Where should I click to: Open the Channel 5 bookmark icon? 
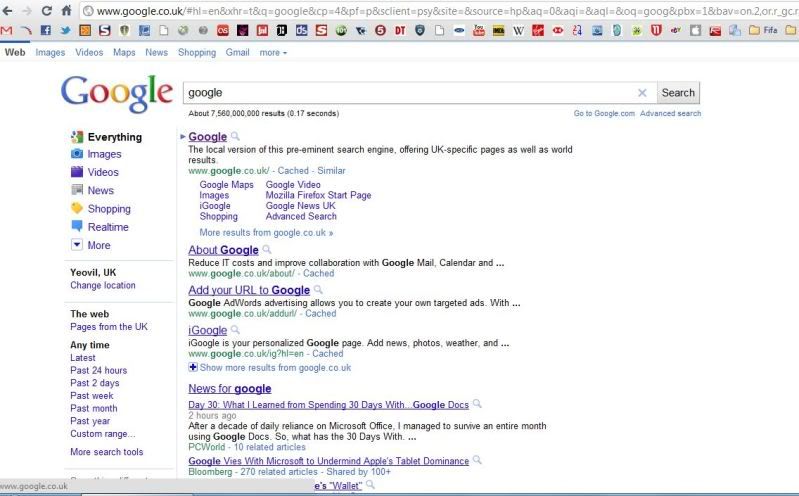point(380,31)
